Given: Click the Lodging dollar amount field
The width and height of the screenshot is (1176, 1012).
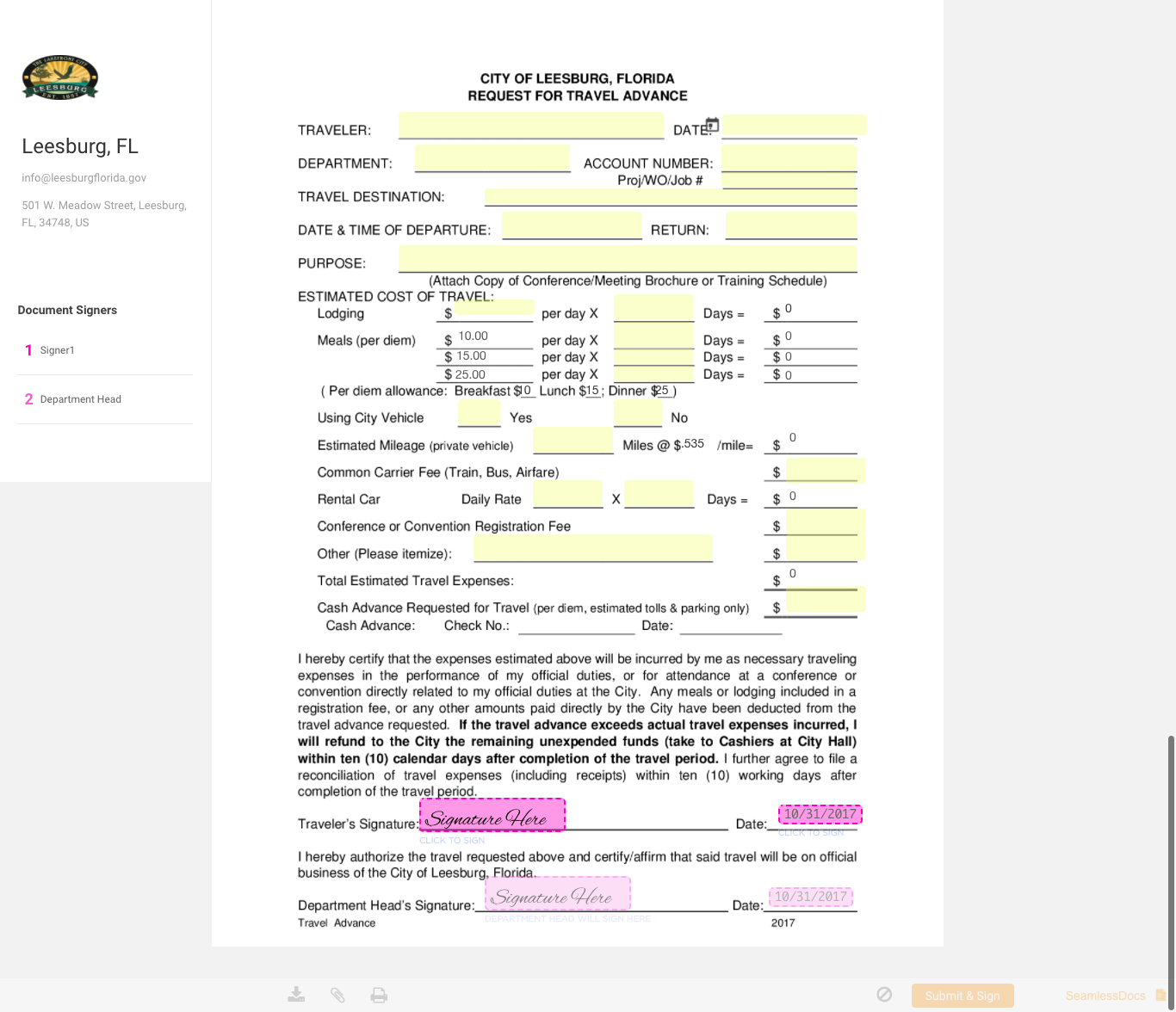Looking at the screenshot, I should [494, 308].
